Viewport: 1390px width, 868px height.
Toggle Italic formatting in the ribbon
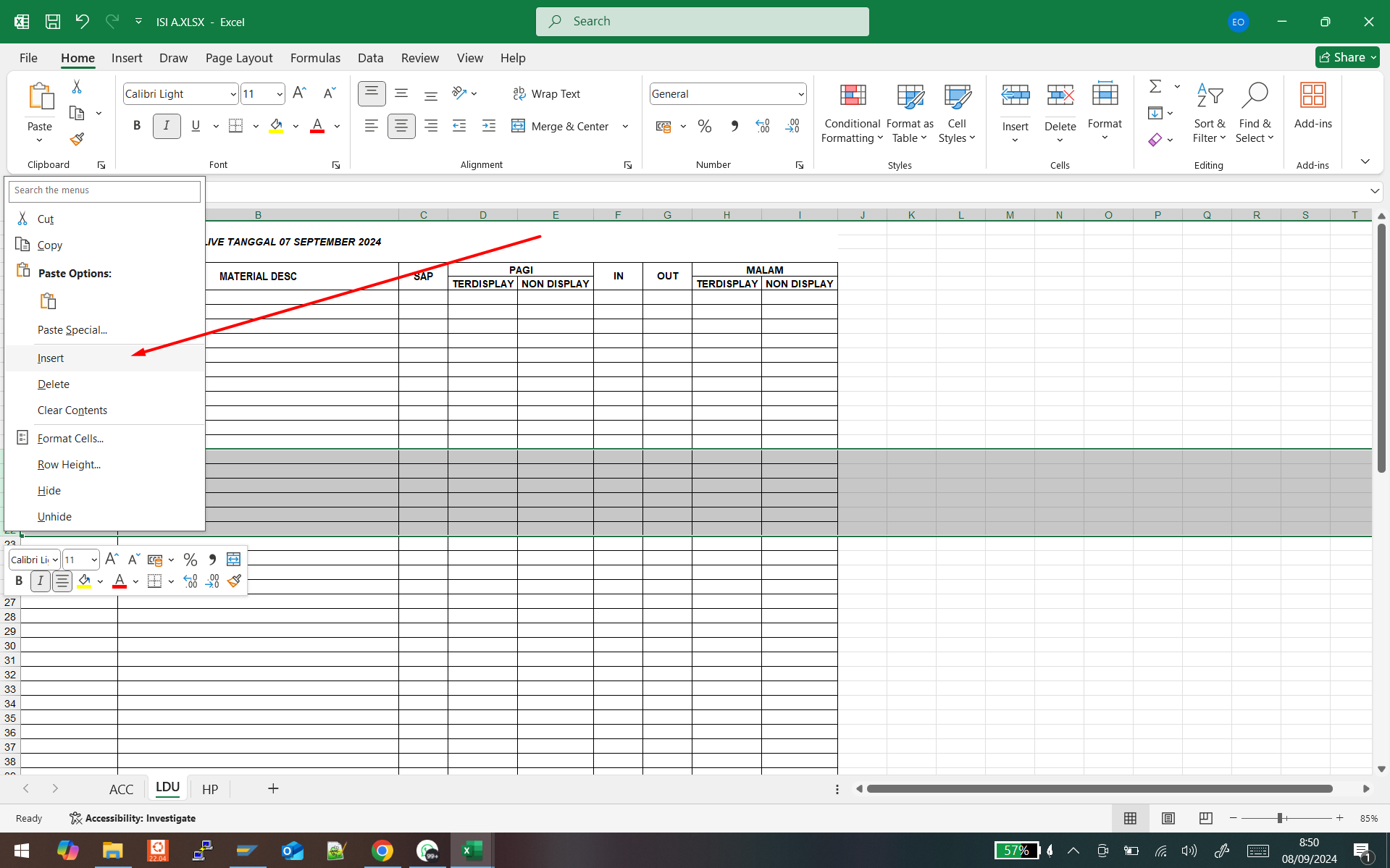[167, 126]
